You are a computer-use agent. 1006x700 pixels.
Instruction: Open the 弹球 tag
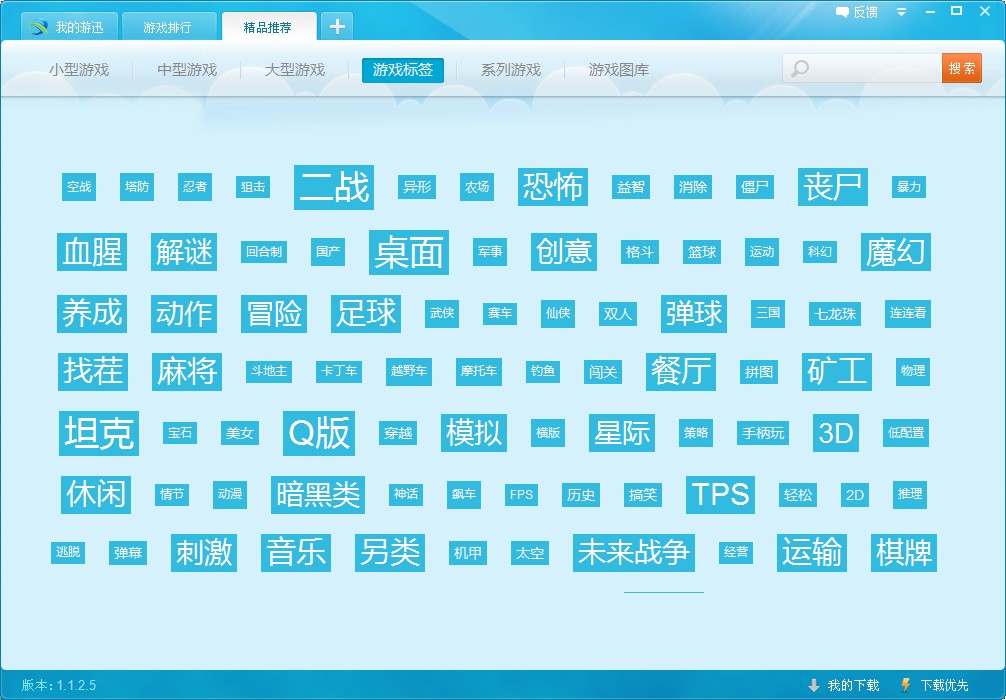[x=694, y=313]
